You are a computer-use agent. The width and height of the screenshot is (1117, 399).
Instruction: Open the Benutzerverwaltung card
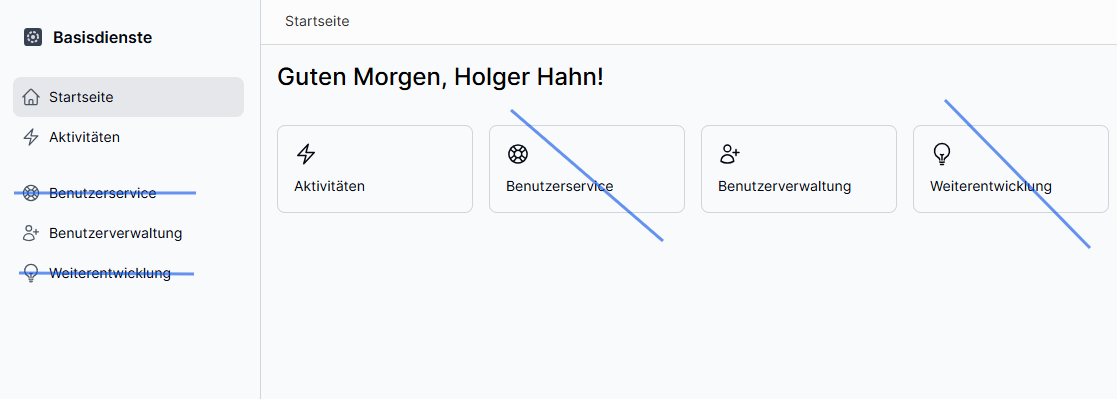[x=799, y=169]
